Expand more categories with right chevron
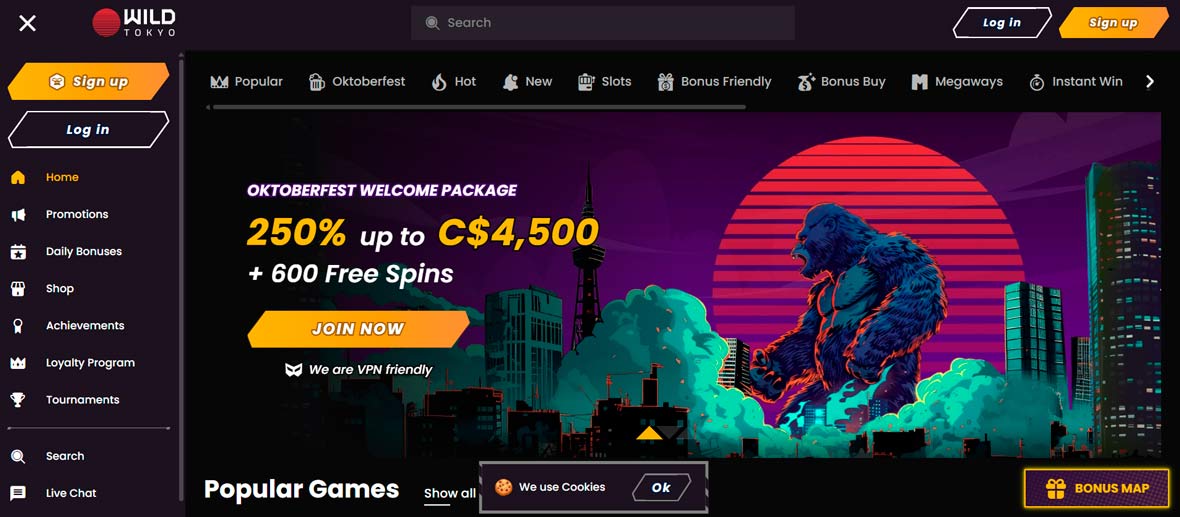Image resolution: width=1180 pixels, height=517 pixels. (x=1149, y=82)
